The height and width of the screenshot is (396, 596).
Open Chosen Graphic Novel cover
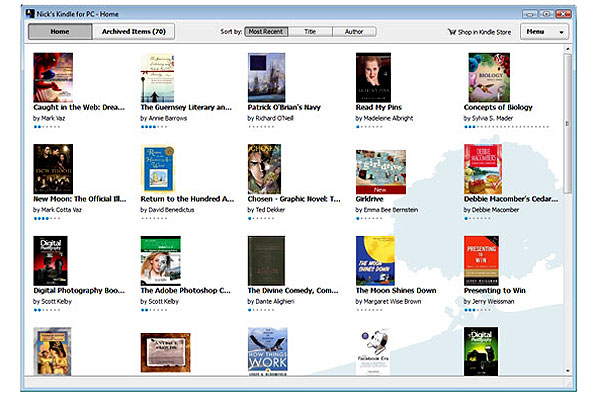point(264,169)
